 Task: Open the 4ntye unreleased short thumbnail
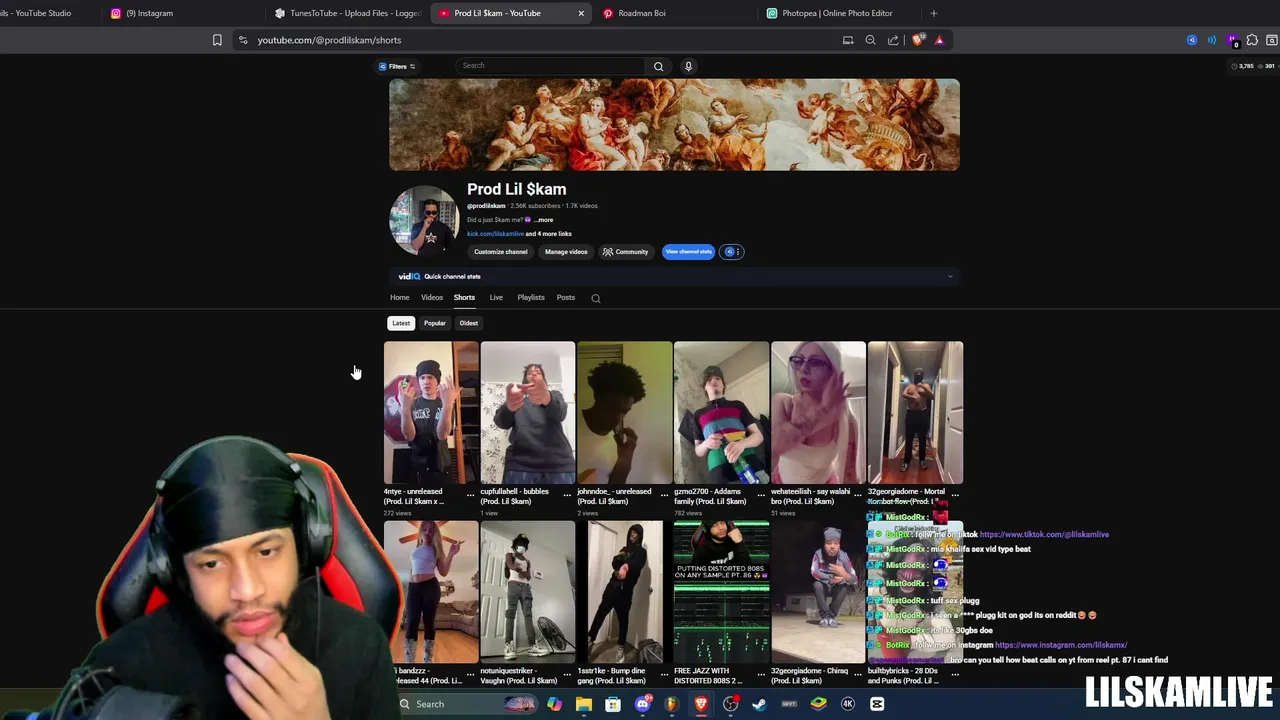point(431,413)
